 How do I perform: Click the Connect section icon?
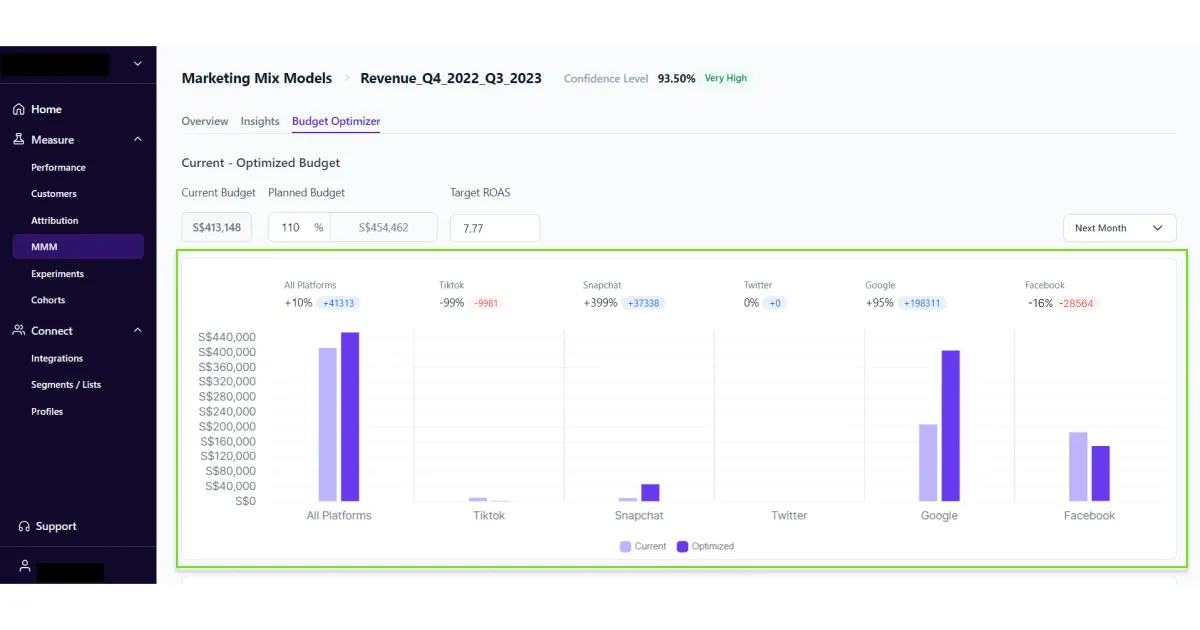point(18,330)
